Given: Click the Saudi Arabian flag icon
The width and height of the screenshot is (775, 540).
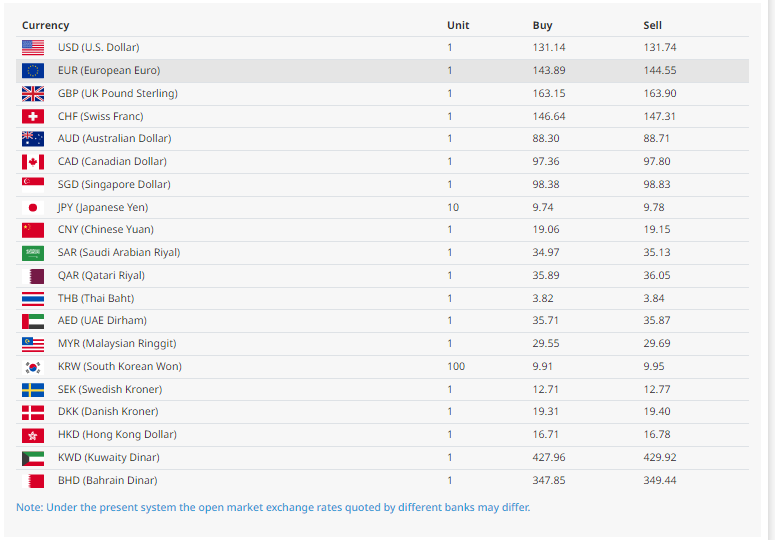Looking at the screenshot, I should click(x=33, y=253).
